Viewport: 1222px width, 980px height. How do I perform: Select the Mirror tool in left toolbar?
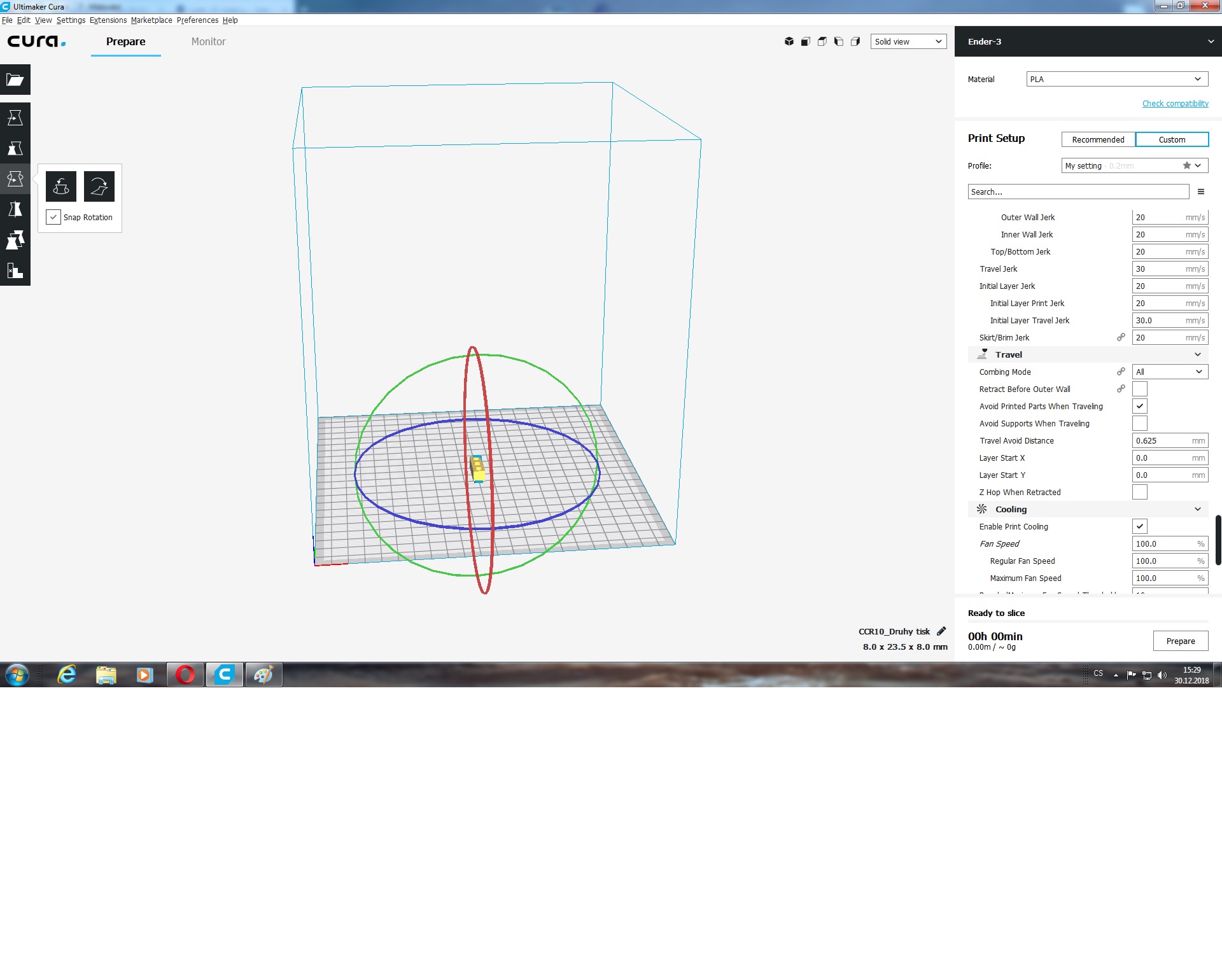point(15,209)
